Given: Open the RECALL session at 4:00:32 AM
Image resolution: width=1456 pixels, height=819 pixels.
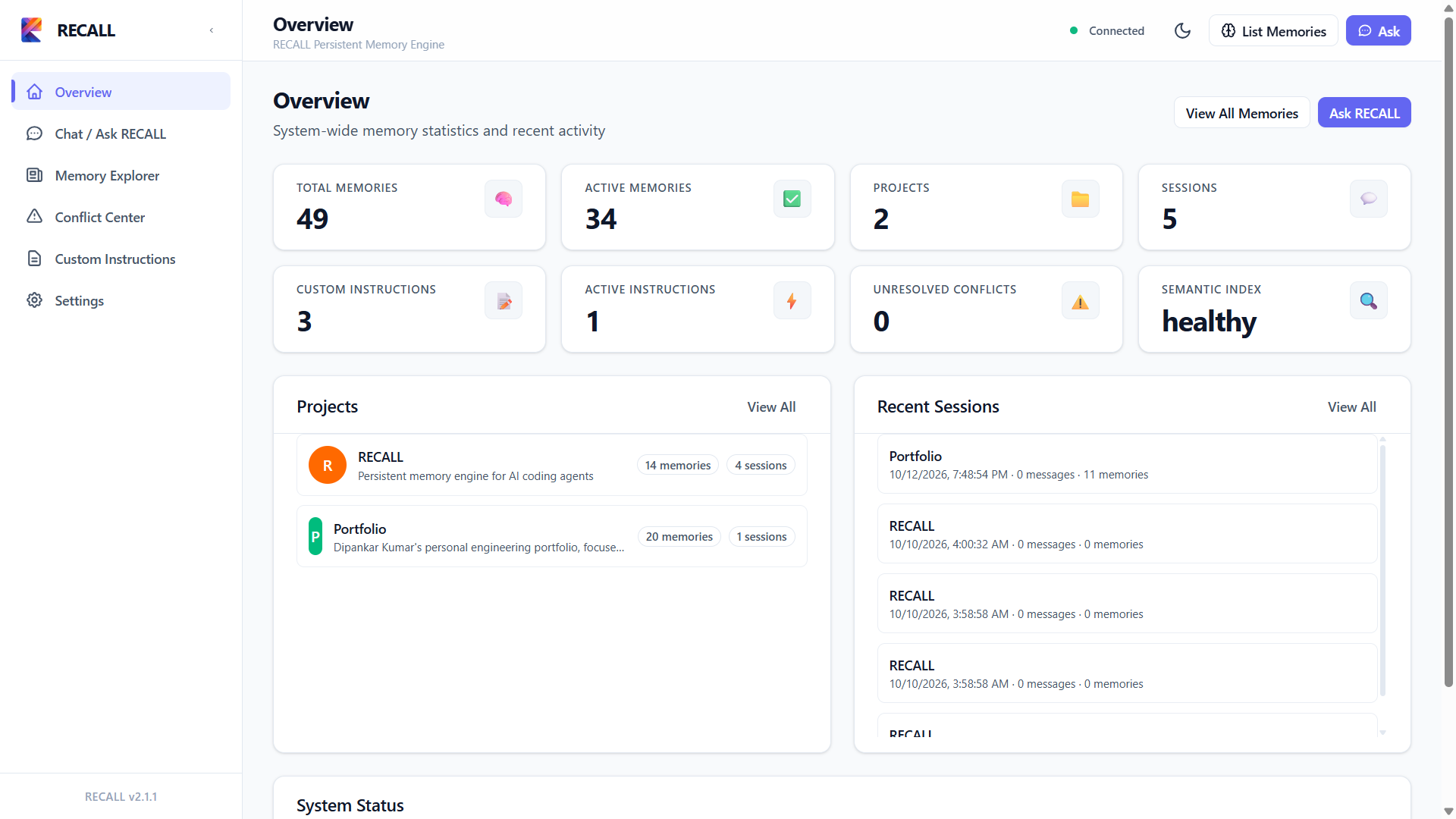Looking at the screenshot, I should pos(1127,534).
